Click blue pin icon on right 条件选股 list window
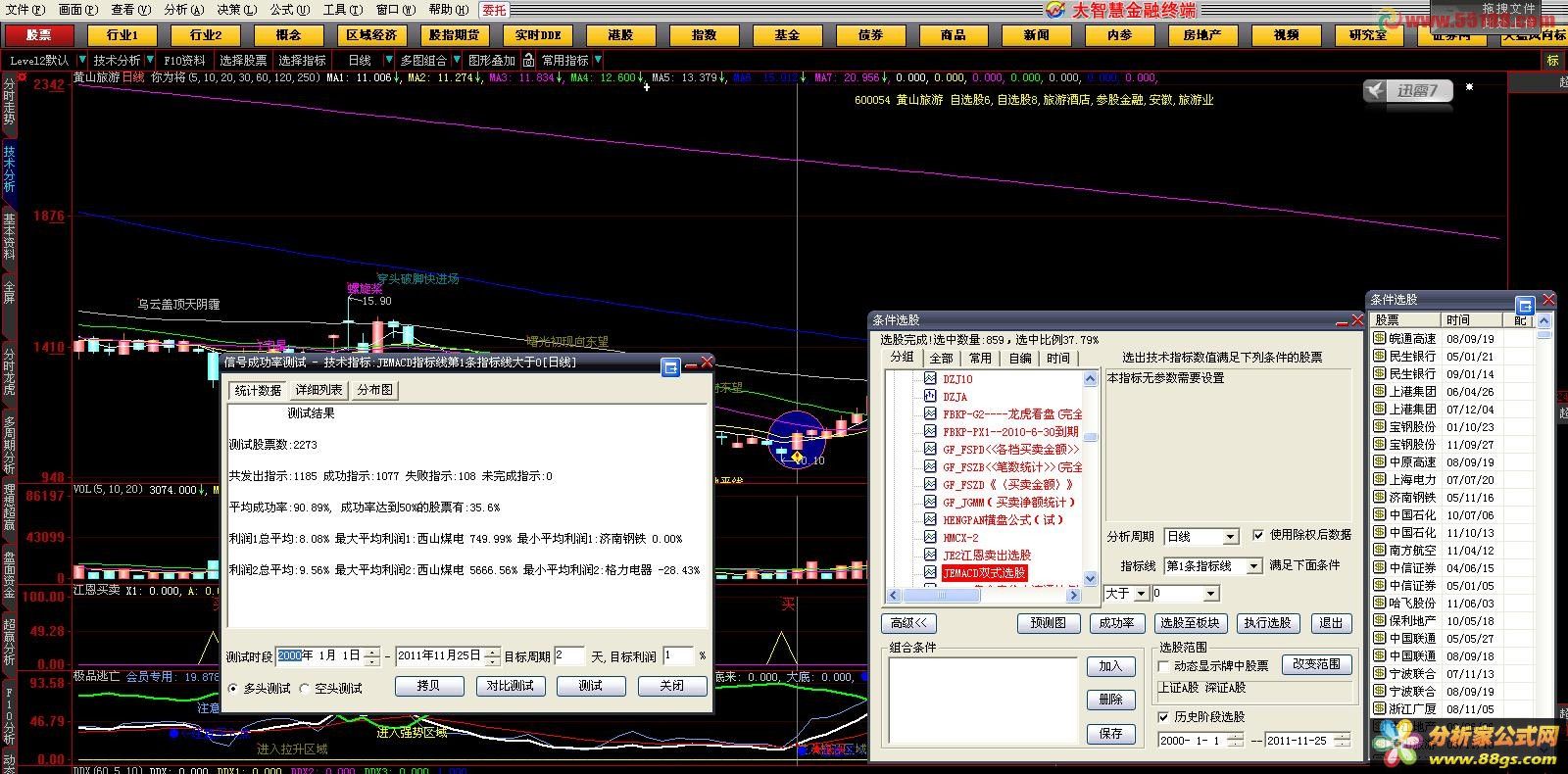 1524,305
